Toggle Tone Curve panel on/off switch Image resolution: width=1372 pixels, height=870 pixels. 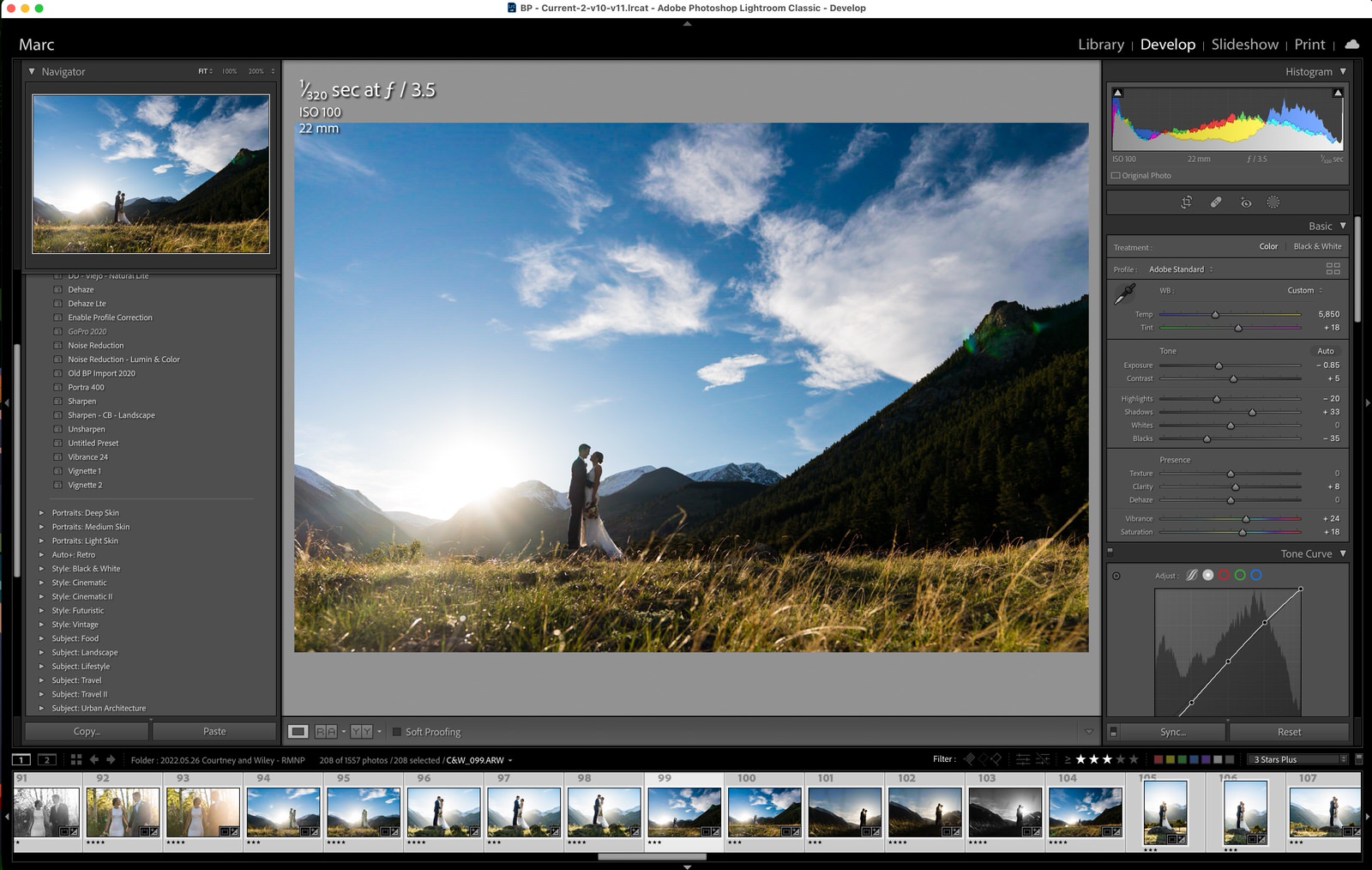(x=1110, y=553)
